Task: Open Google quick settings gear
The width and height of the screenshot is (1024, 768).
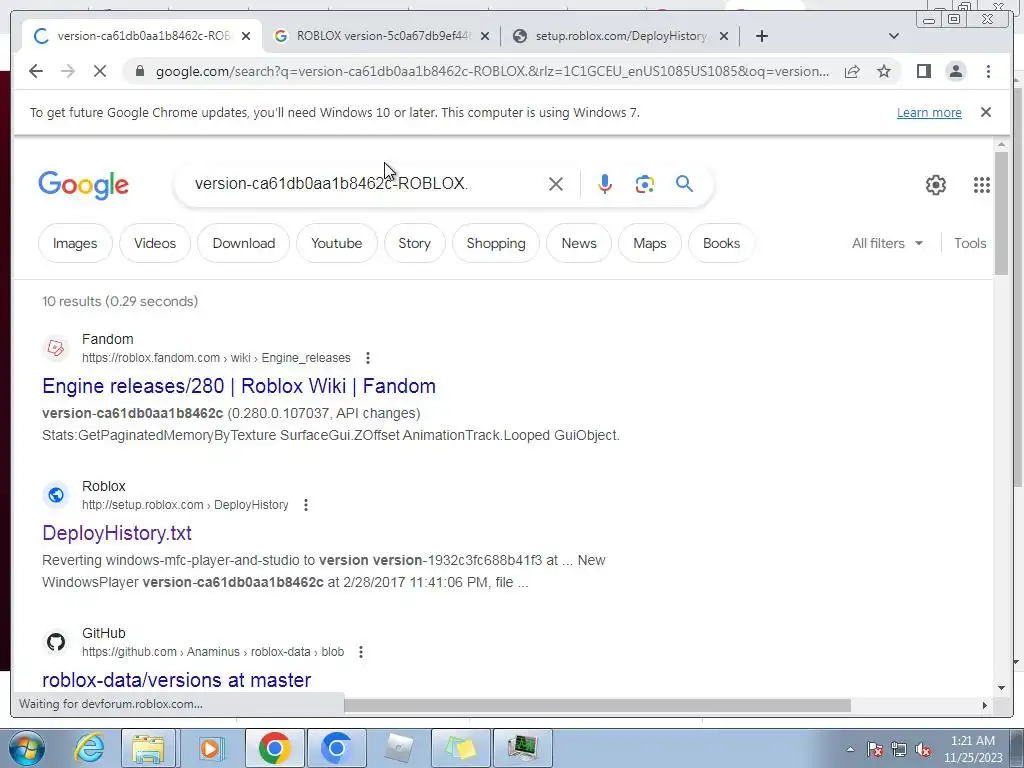Action: [x=936, y=185]
